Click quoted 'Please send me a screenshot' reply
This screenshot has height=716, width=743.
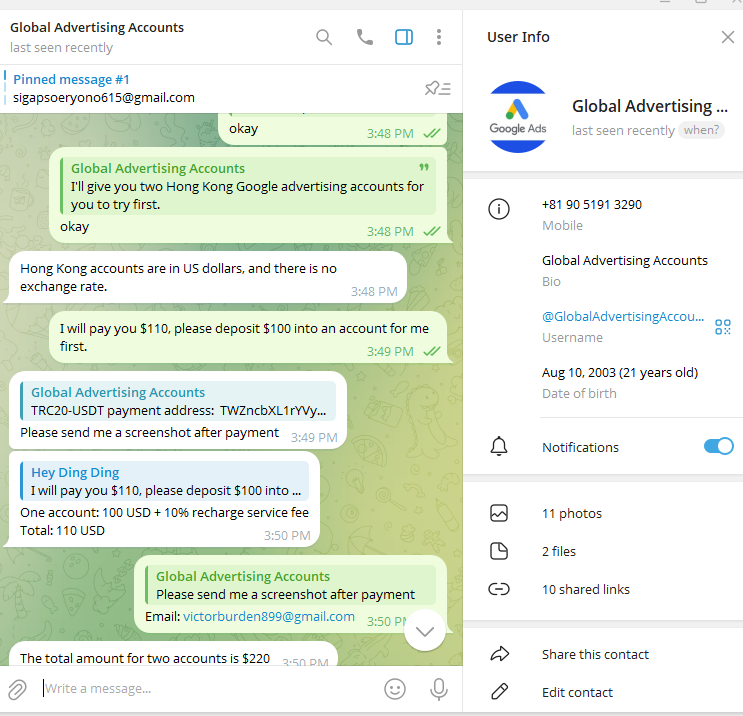pos(291,585)
